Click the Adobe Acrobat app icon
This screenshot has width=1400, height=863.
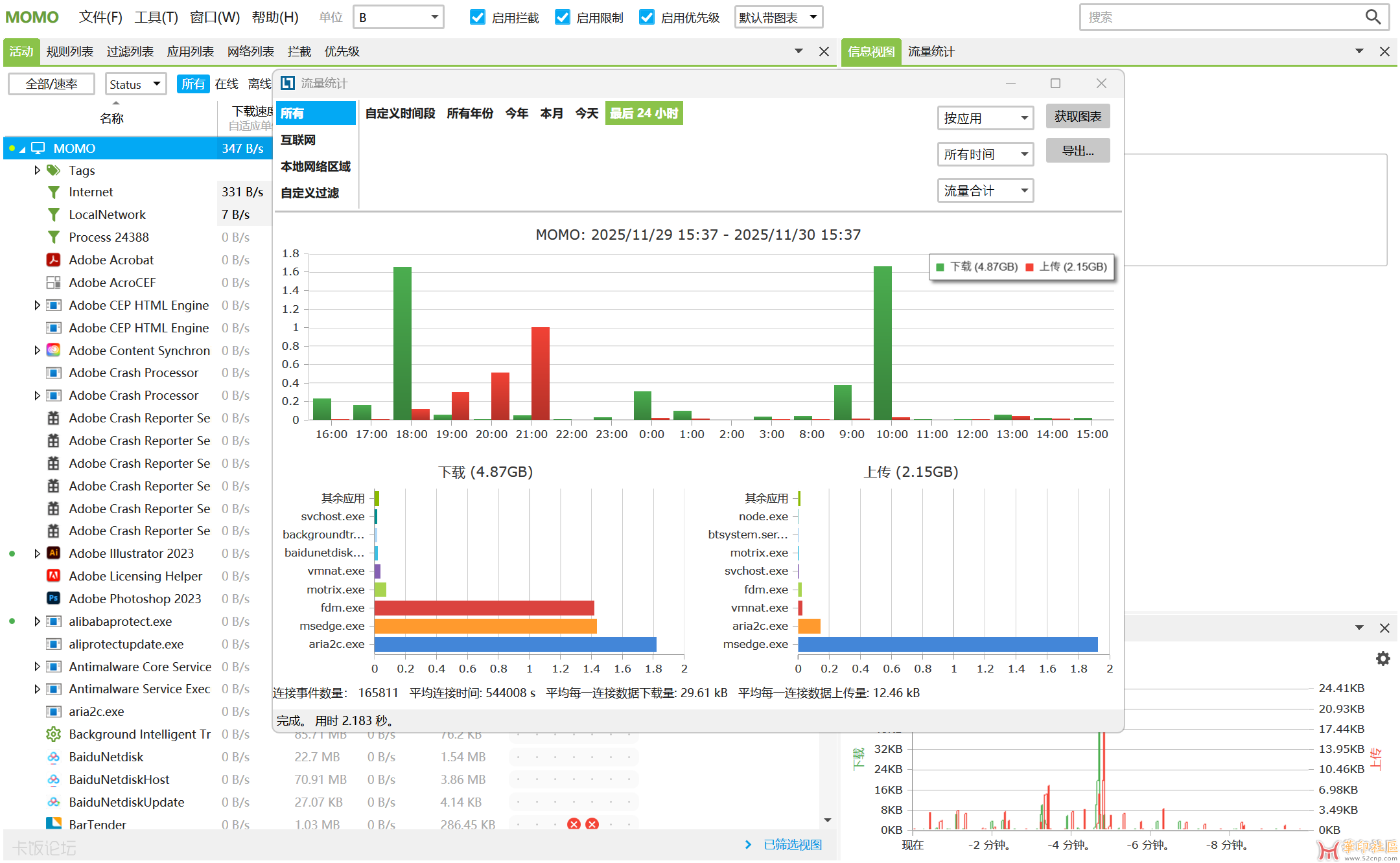click(54, 260)
